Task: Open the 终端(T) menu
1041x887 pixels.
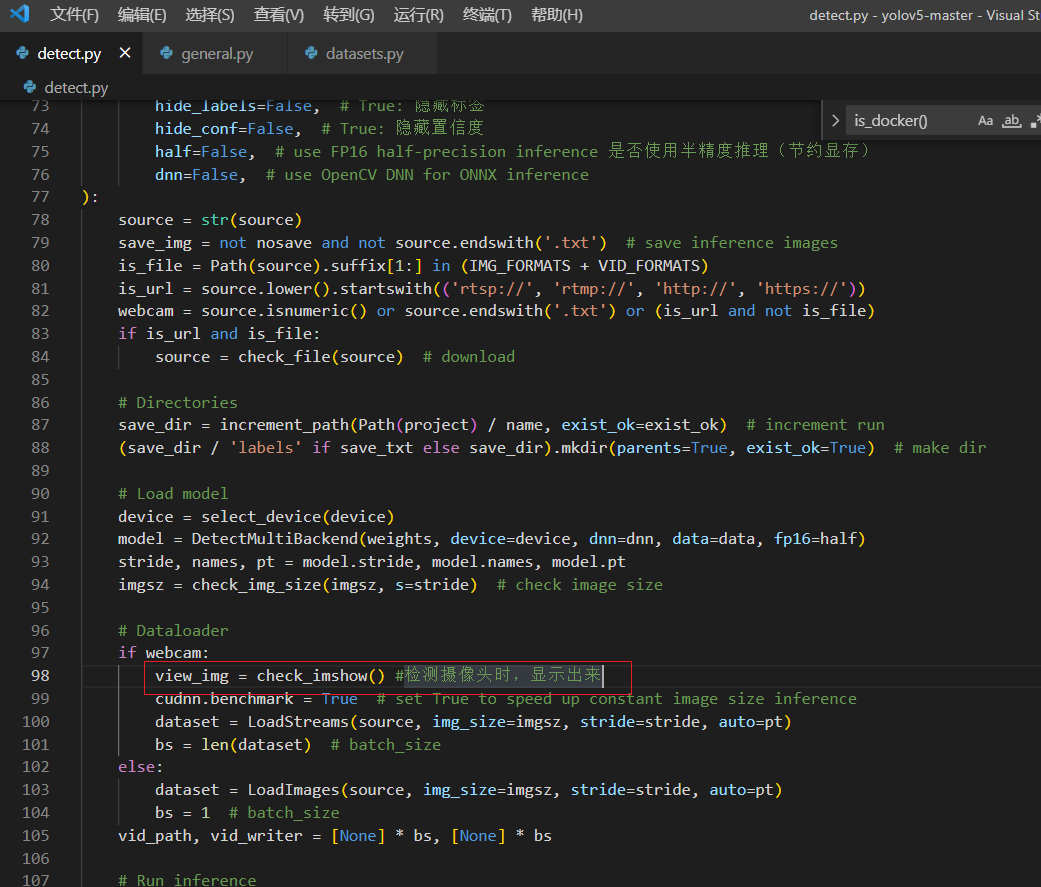Action: [487, 15]
